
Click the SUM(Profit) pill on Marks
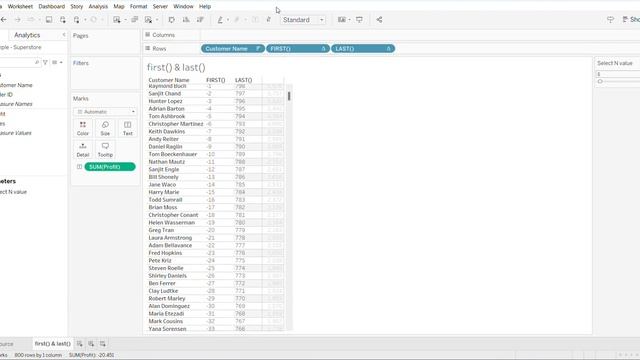click(110, 167)
